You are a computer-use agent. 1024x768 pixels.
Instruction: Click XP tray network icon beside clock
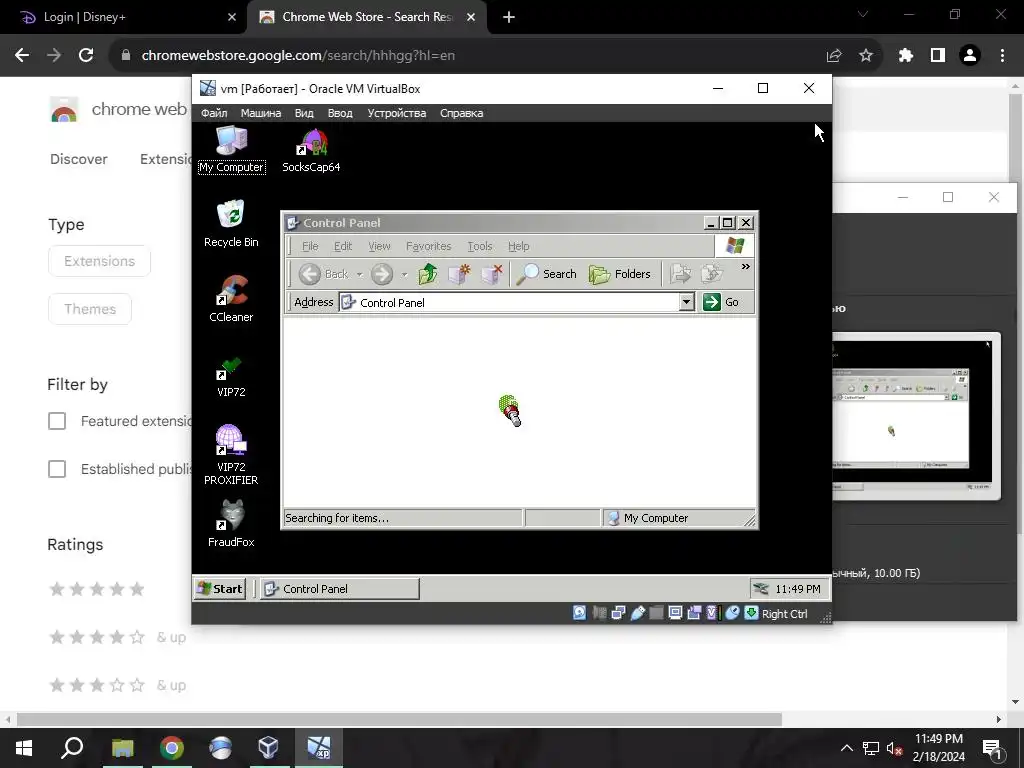[761, 589]
